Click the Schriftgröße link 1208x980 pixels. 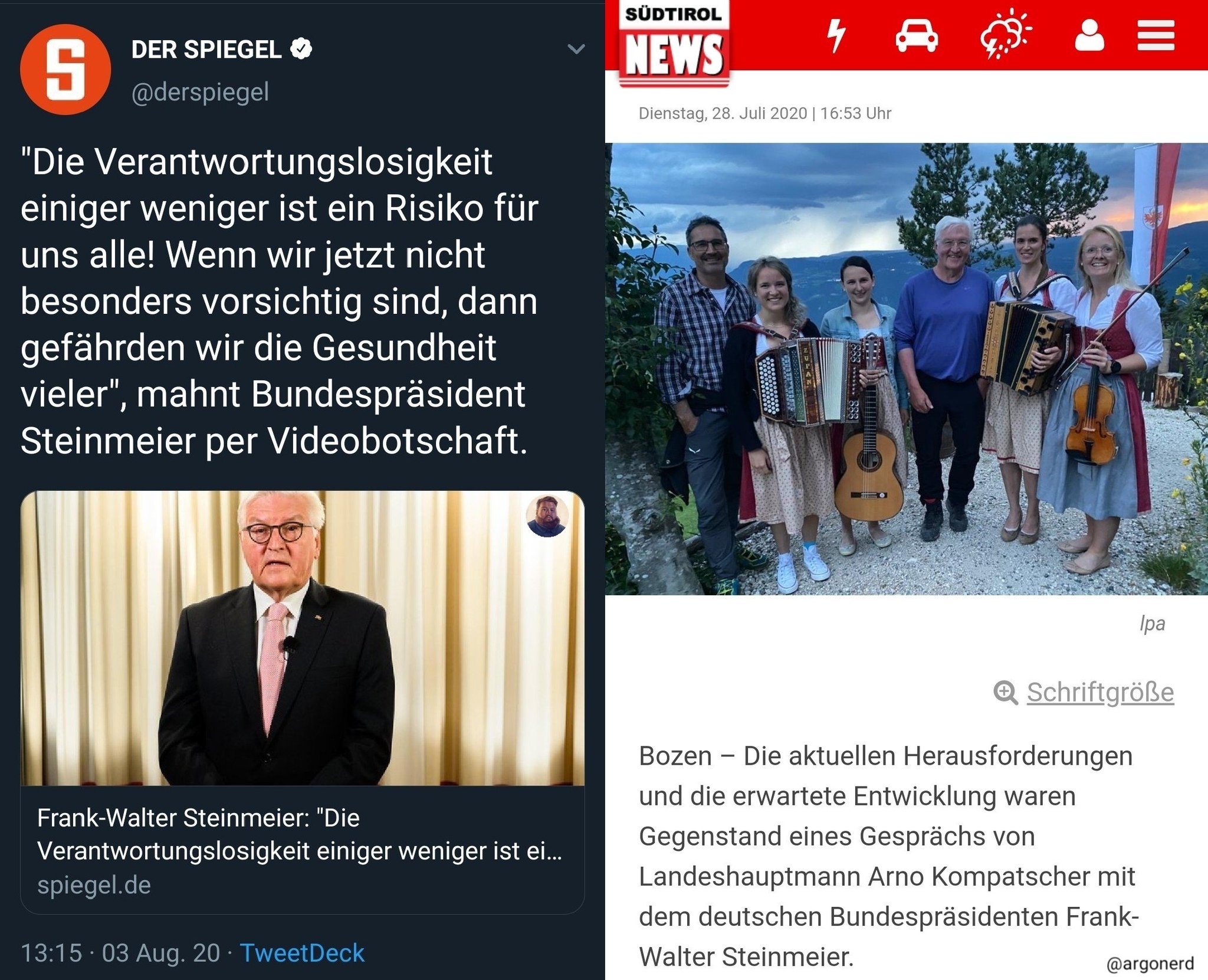coord(1100,692)
